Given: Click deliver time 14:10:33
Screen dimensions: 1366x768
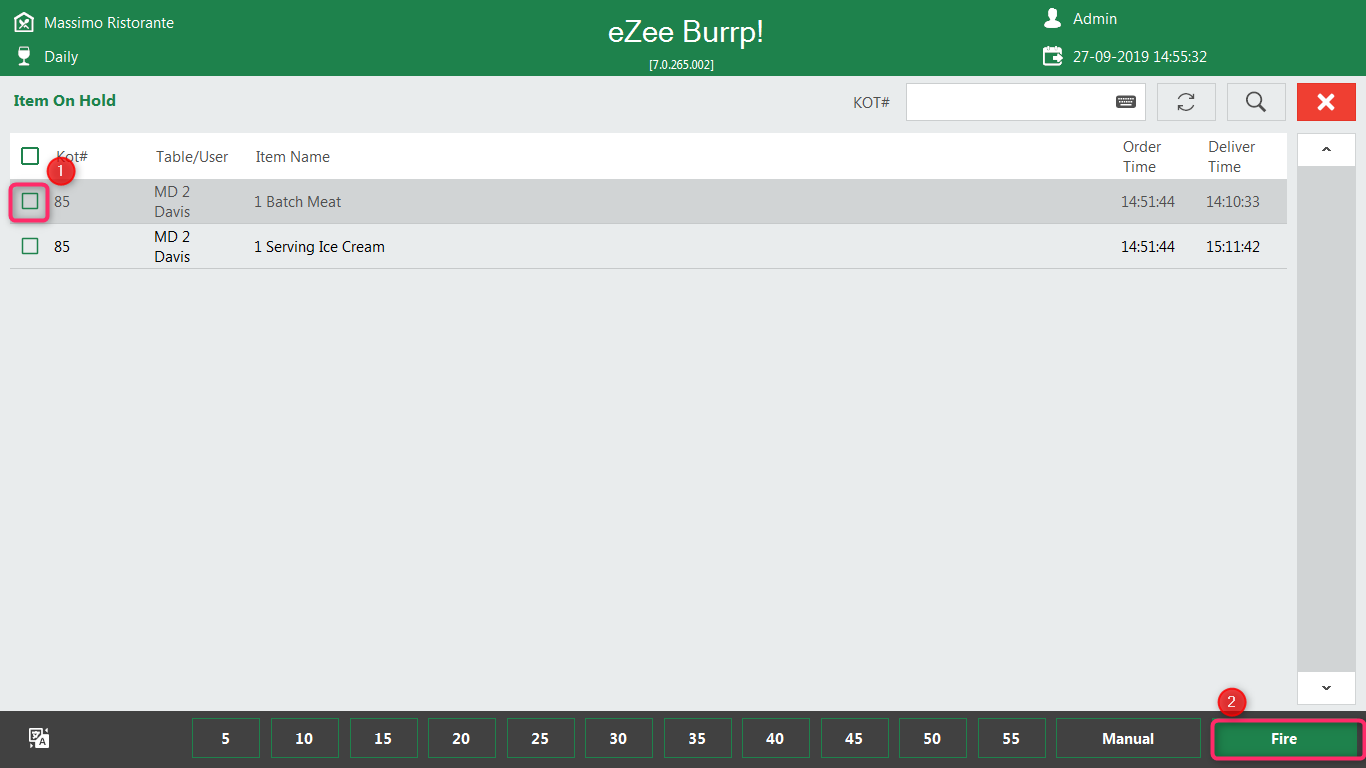Looking at the screenshot, I should pos(1232,202).
